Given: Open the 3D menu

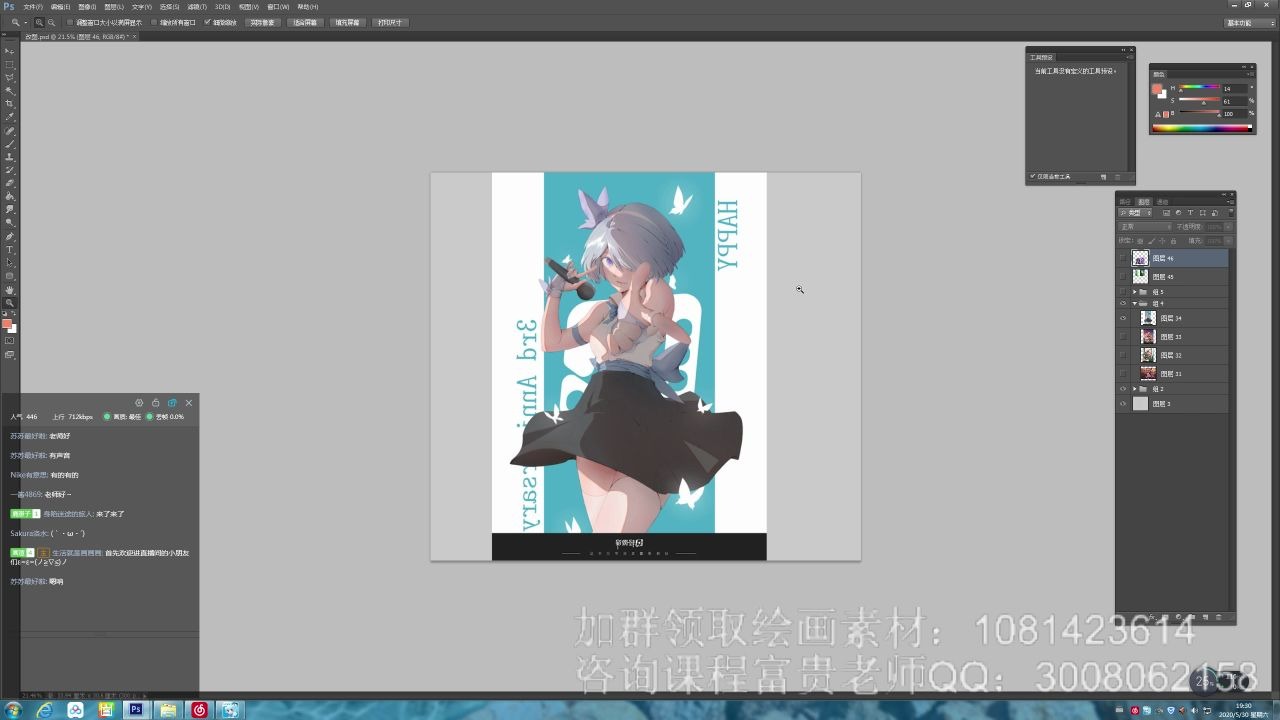Looking at the screenshot, I should tap(222, 7).
